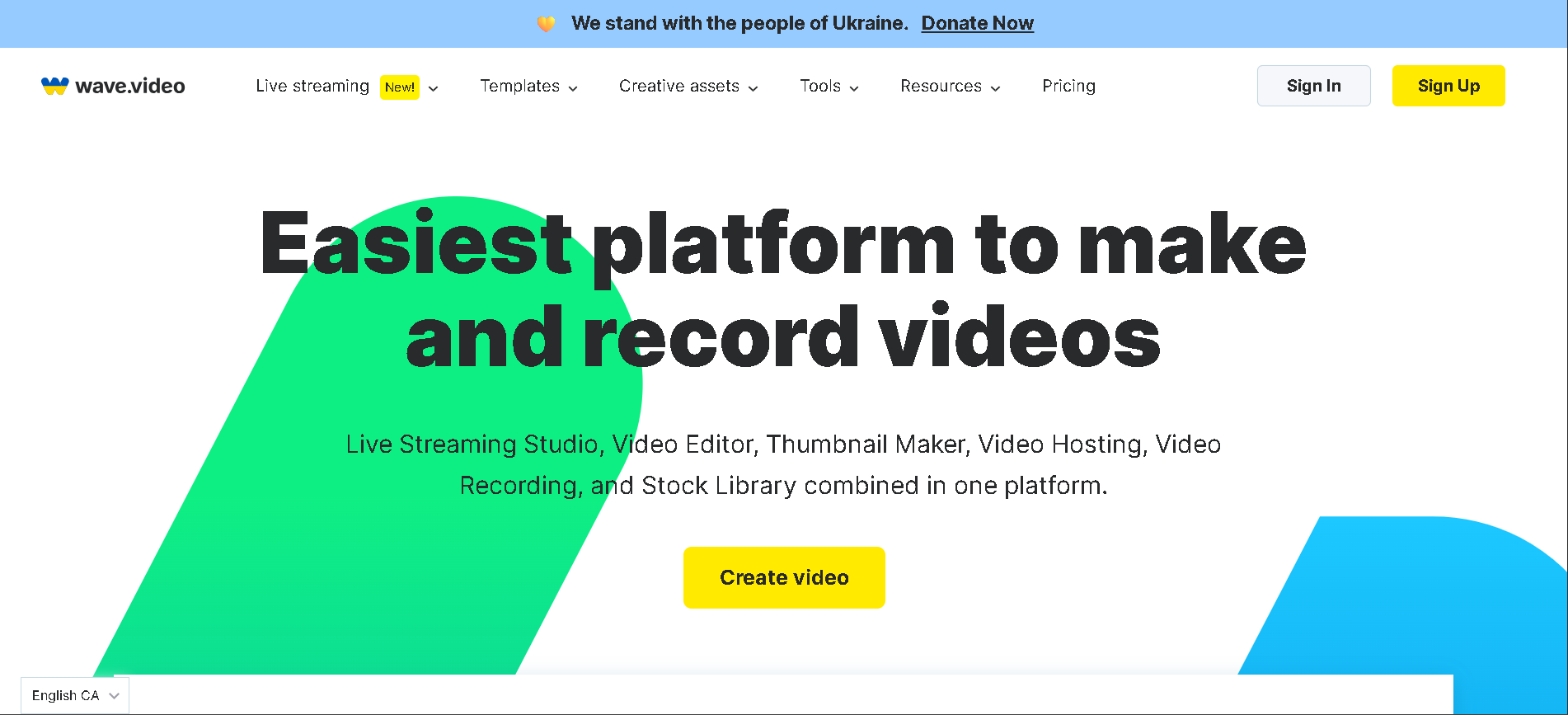Click the wave.video logo
This screenshot has height=715, width=1568.
(x=113, y=86)
